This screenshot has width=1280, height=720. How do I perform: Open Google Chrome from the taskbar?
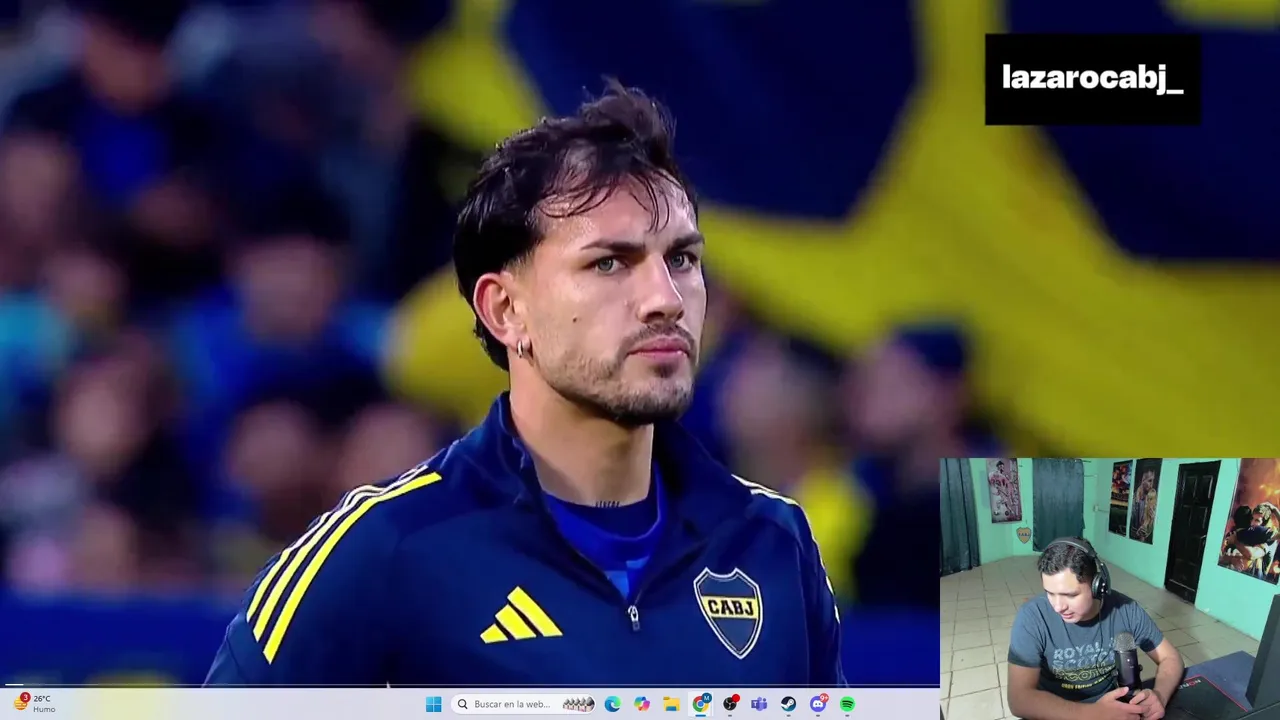tap(701, 704)
